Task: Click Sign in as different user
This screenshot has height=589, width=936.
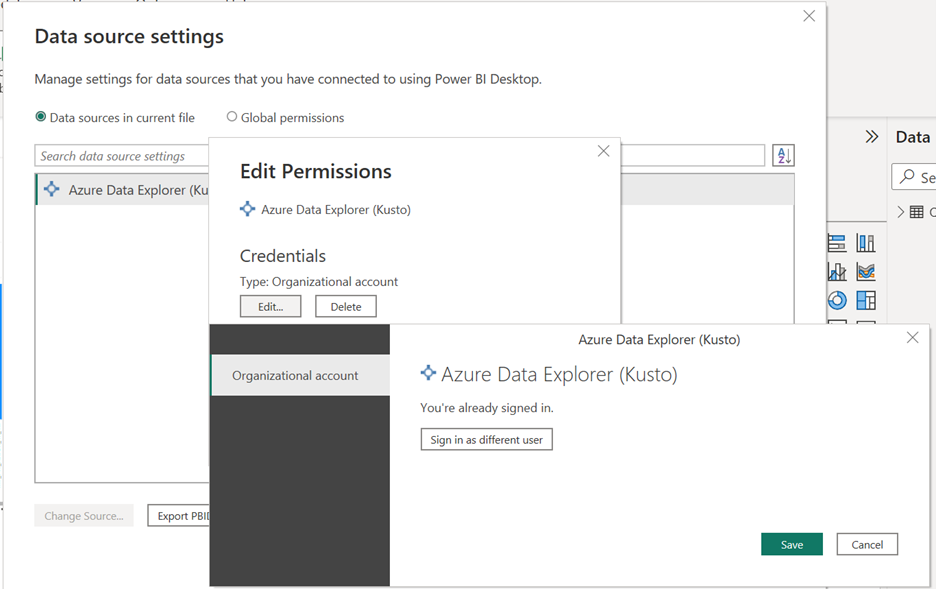Action: (x=487, y=439)
